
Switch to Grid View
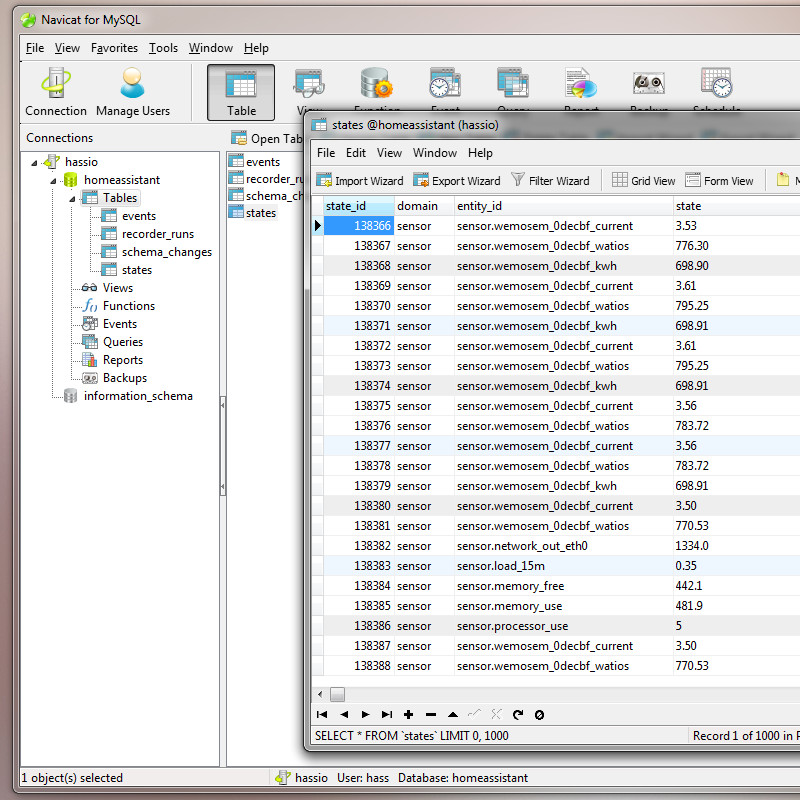643,181
